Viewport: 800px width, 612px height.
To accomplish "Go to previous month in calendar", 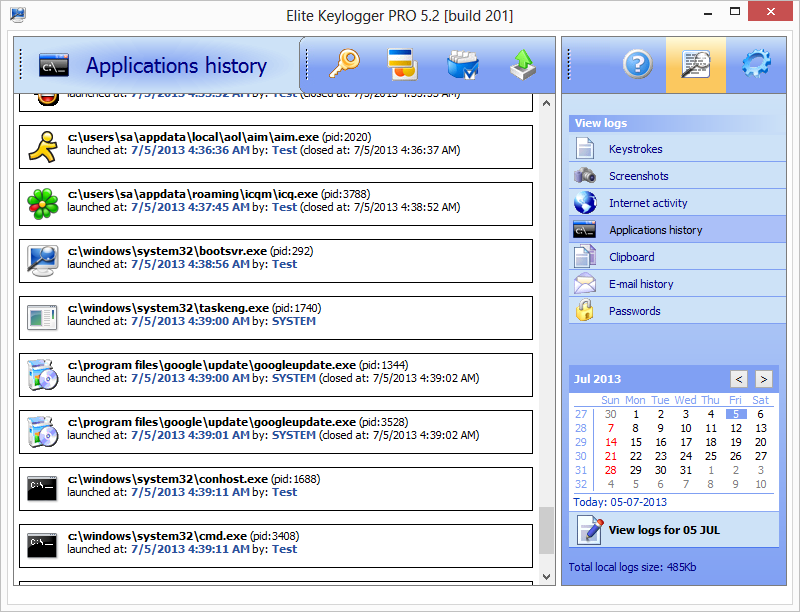I will click(x=738, y=379).
